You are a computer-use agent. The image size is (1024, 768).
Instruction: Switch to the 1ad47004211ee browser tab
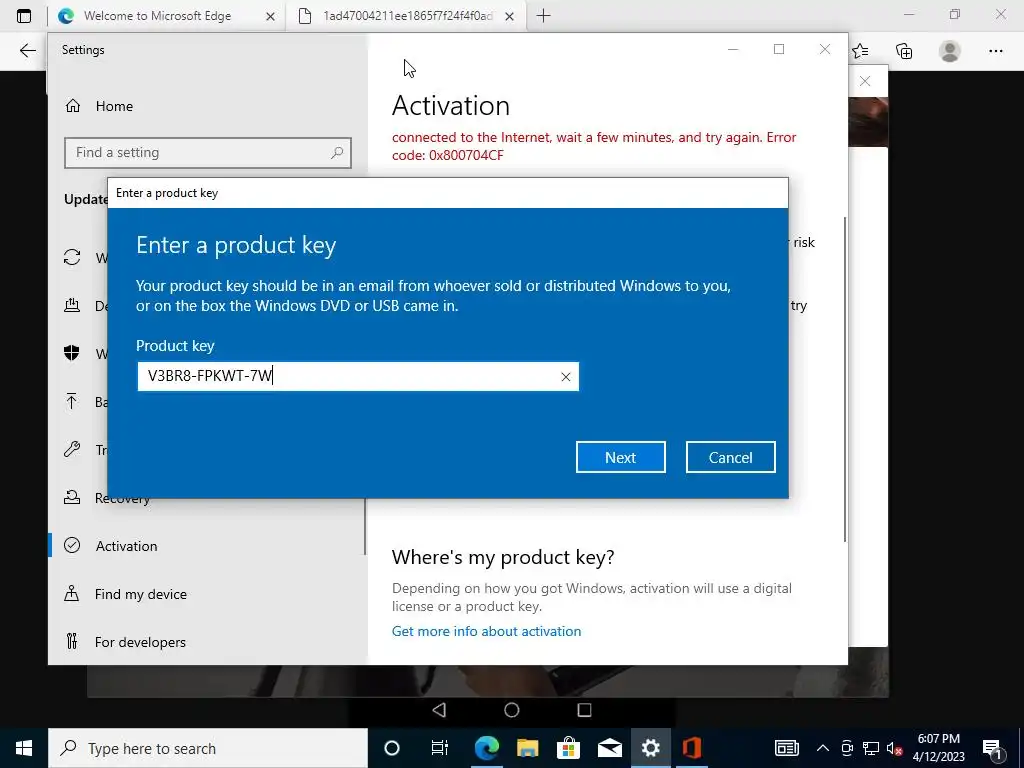coord(404,16)
